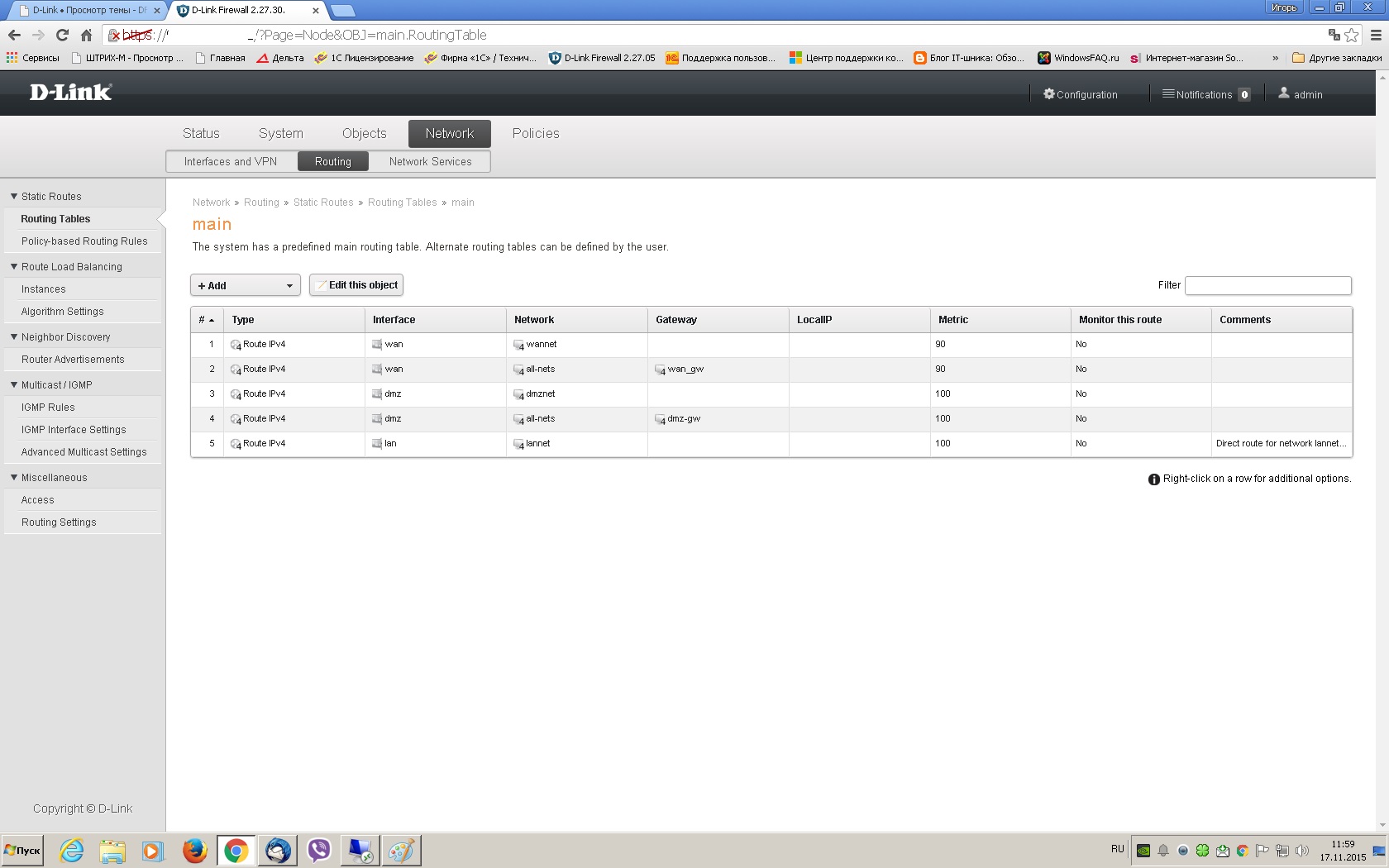Click the dmz-gw gateway object icon
Image resolution: width=1389 pixels, height=868 pixels.
click(660, 419)
